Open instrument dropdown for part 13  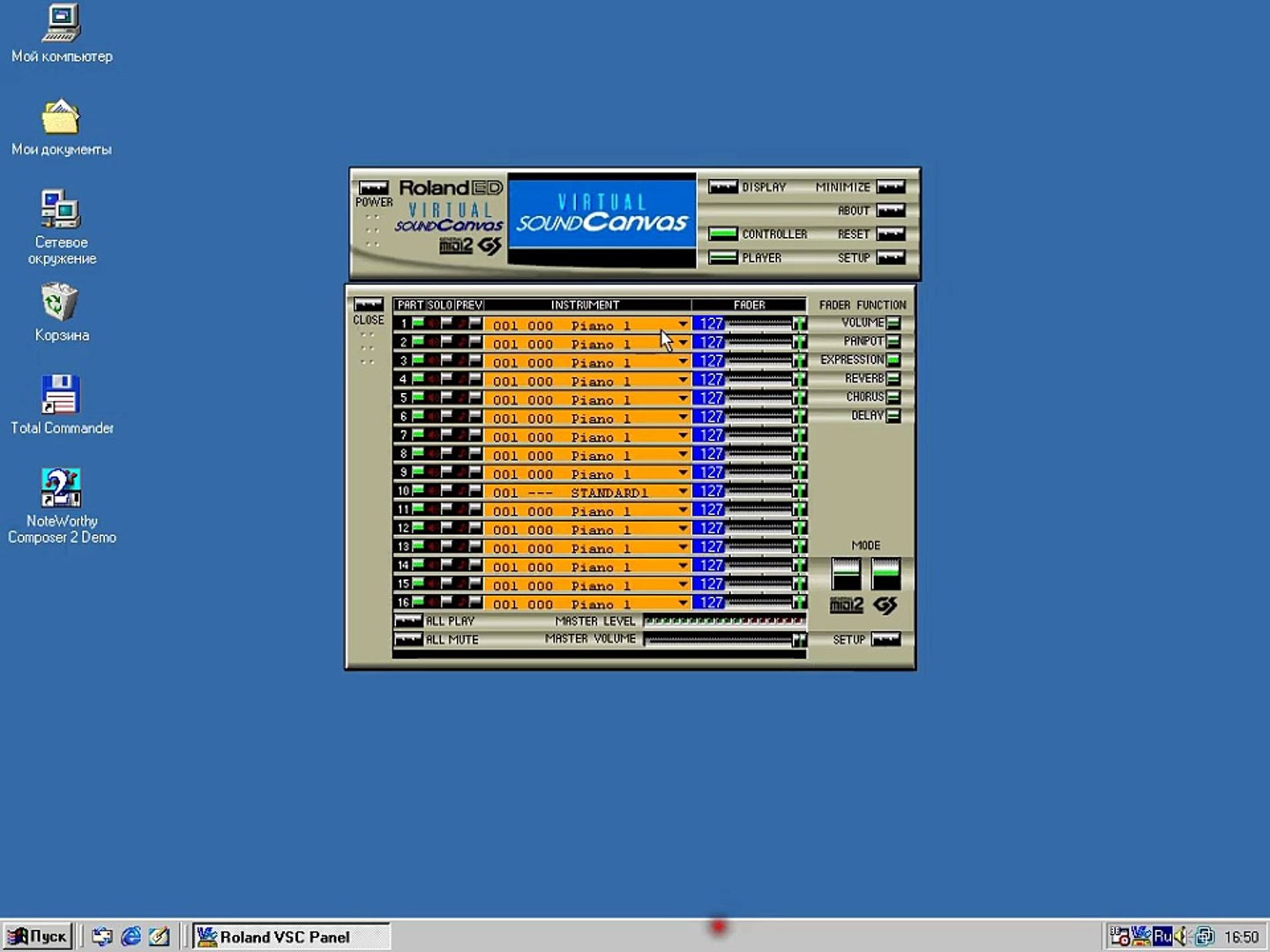coord(683,547)
